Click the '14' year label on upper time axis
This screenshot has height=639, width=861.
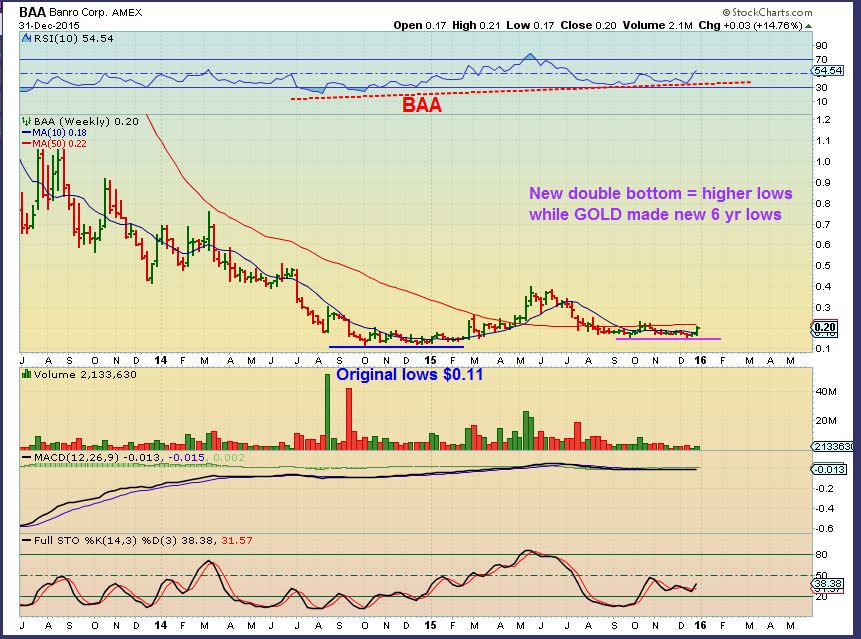pyautogui.click(x=160, y=360)
